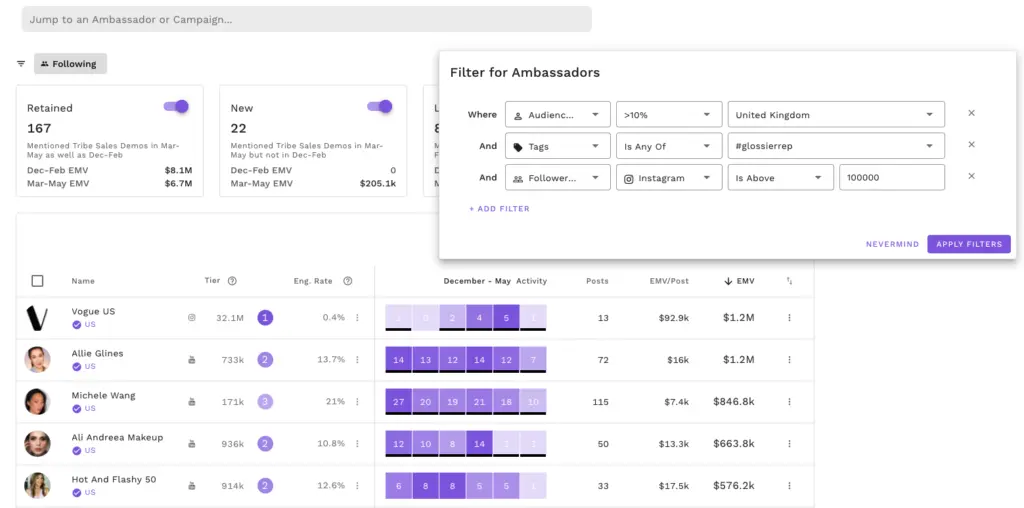Toggle off the Retained segment switch
Screen dimensions: 1024x508
(x=176, y=107)
